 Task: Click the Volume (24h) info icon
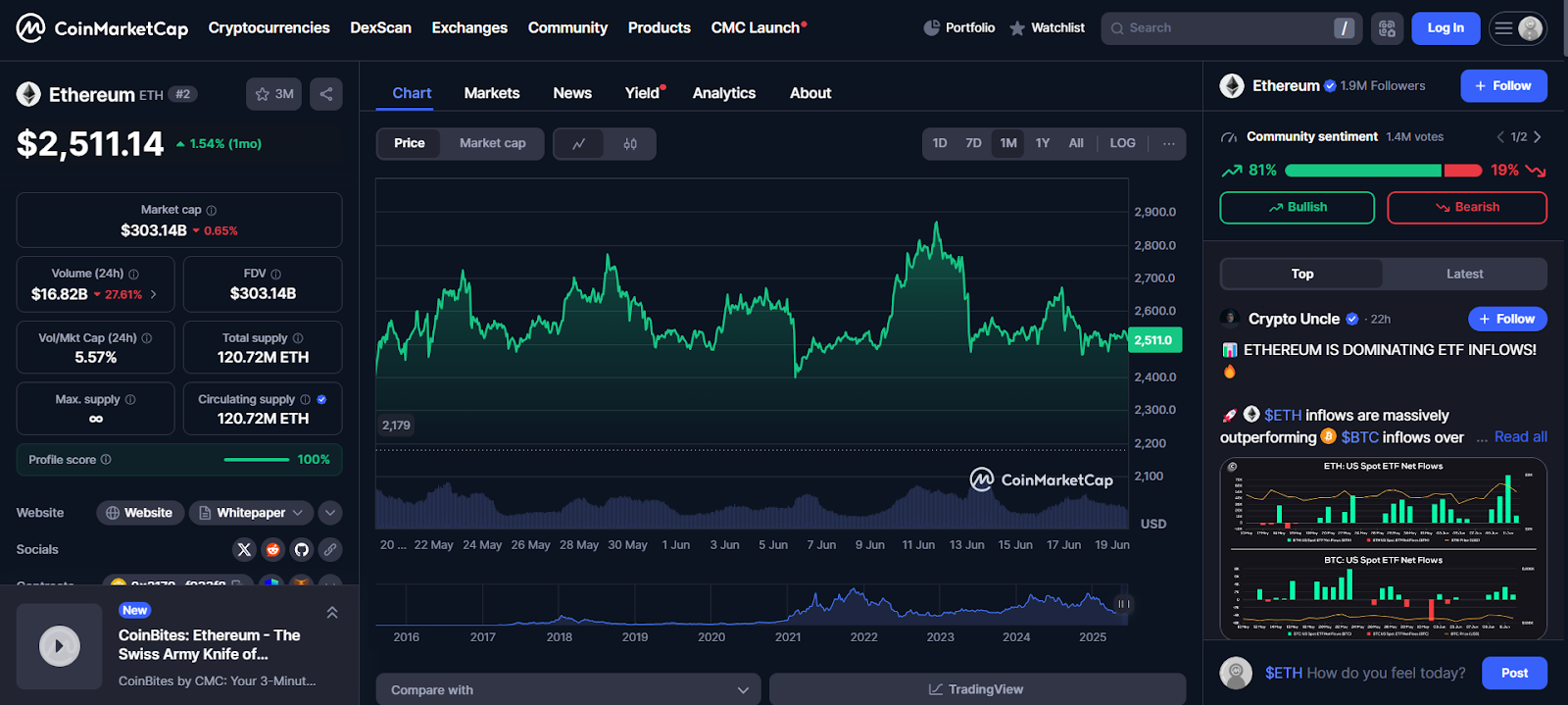pos(133,274)
